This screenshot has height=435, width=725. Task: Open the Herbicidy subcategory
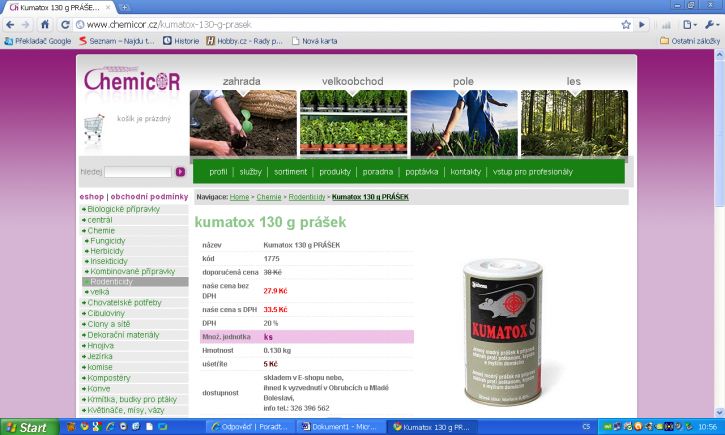[x=107, y=251]
